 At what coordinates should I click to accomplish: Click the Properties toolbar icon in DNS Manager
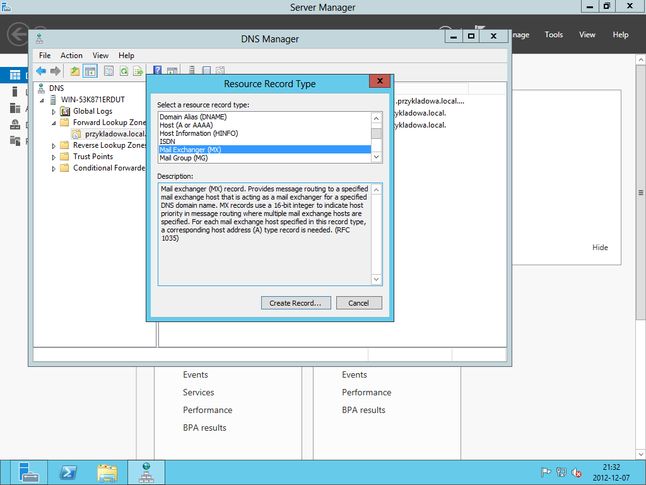click(x=109, y=71)
